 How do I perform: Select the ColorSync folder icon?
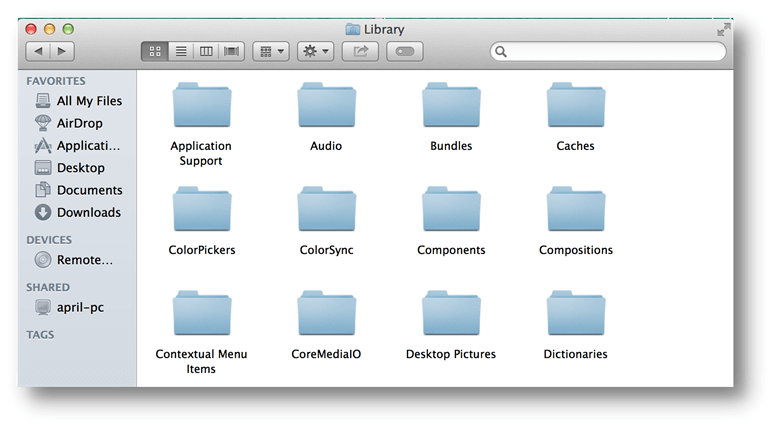pos(326,209)
